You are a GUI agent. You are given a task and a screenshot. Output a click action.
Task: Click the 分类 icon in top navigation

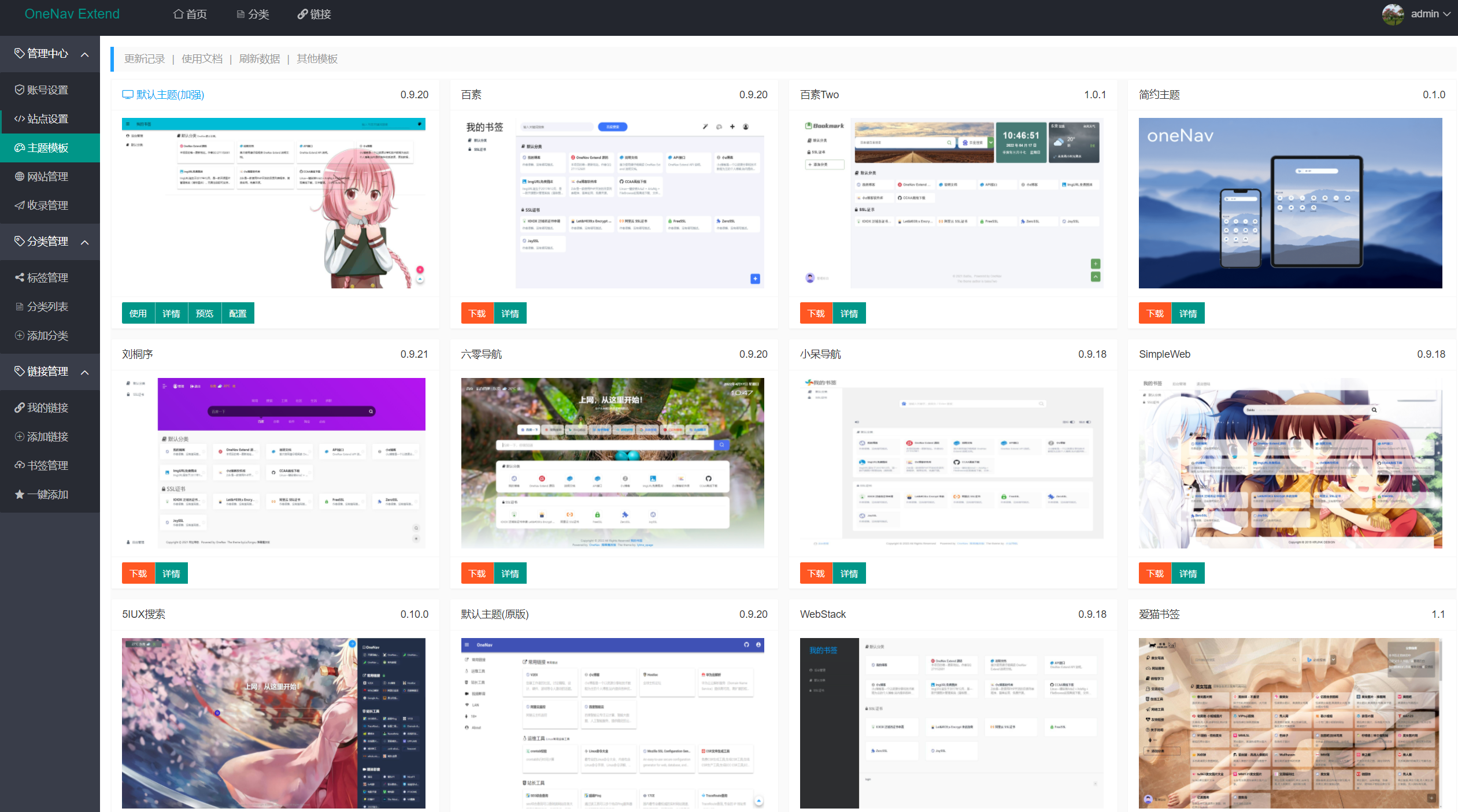click(x=240, y=14)
